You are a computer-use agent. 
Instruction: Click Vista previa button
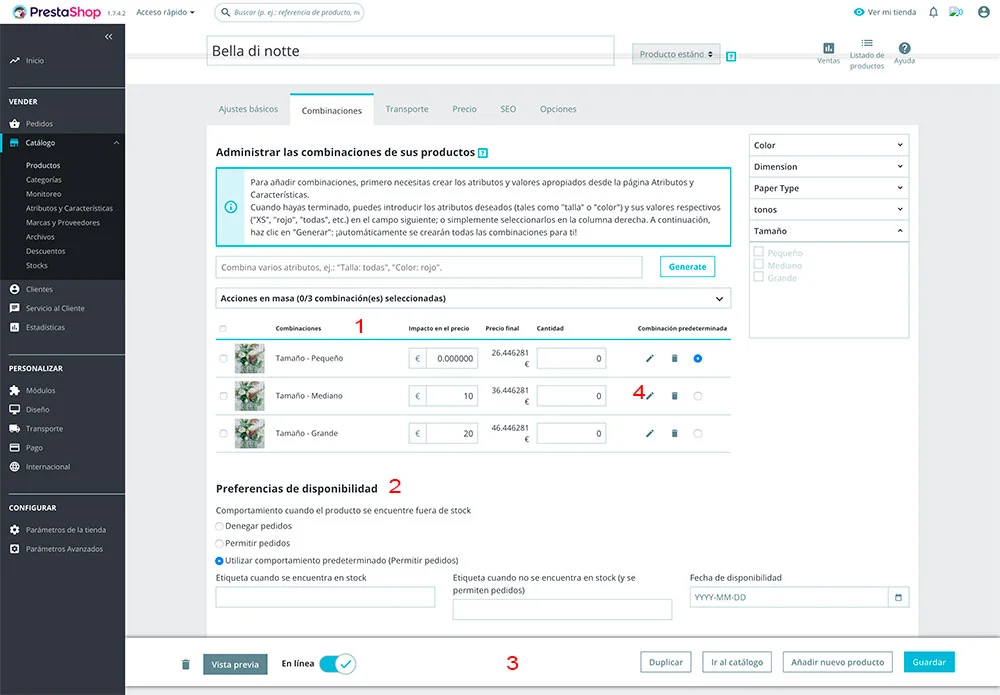pyautogui.click(x=235, y=664)
